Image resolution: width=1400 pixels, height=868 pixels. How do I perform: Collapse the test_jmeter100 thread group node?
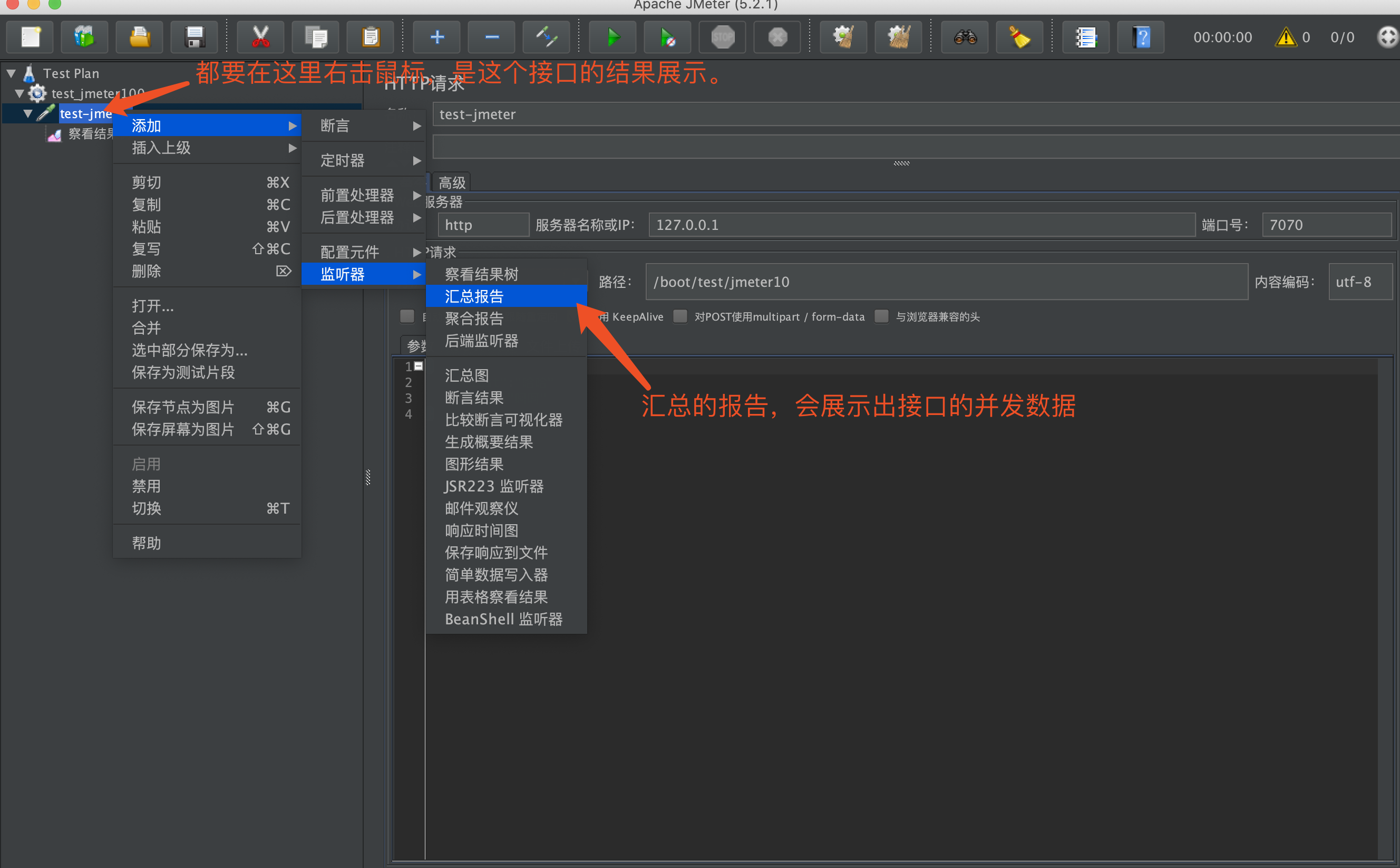tap(20, 93)
